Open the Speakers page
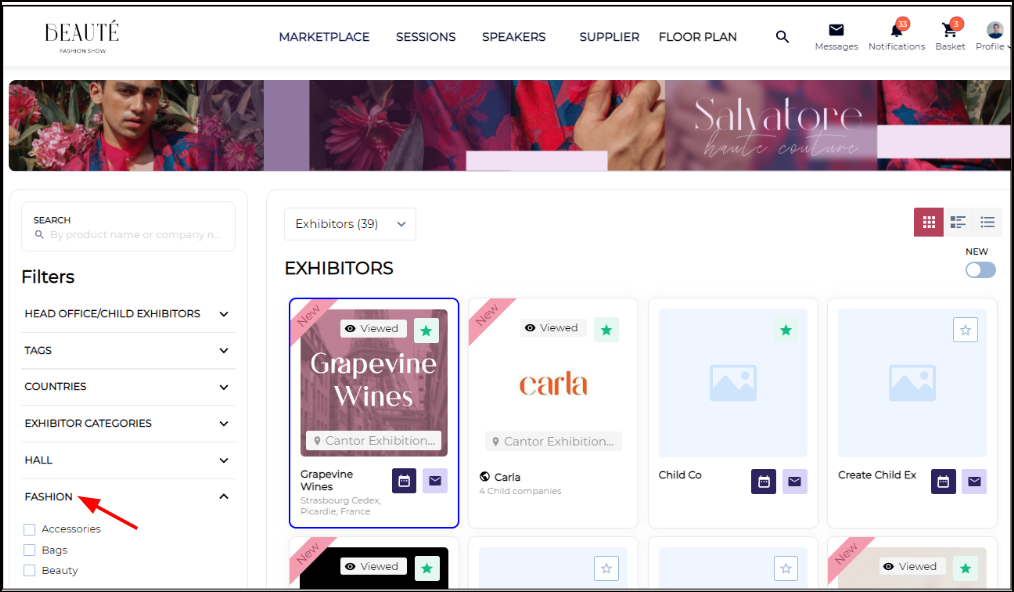 point(513,37)
